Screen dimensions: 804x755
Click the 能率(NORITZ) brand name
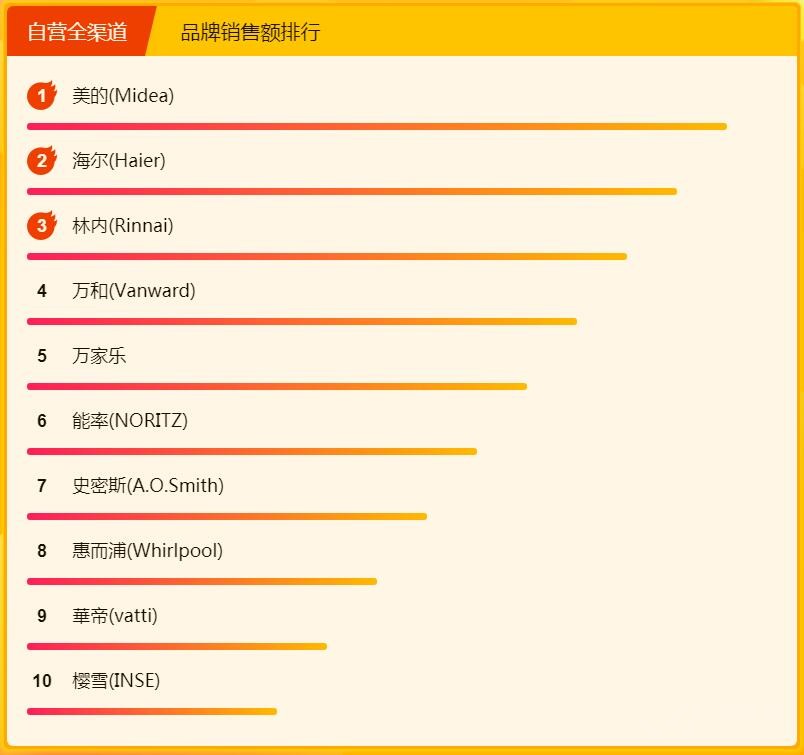pyautogui.click(x=130, y=421)
